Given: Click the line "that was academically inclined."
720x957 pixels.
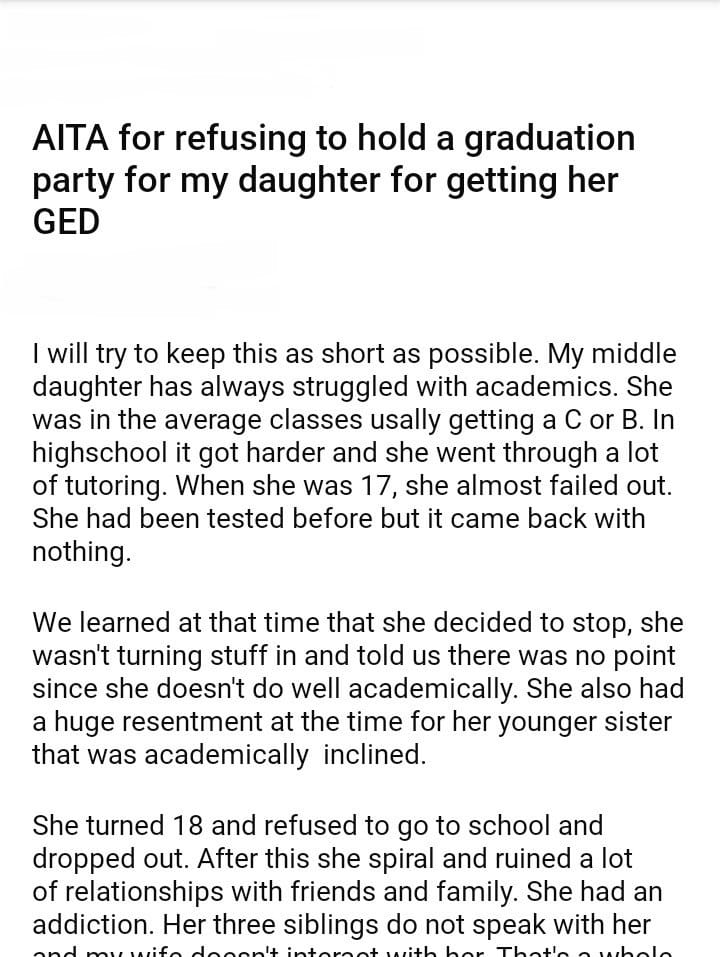Looking at the screenshot, I should coord(229,755).
